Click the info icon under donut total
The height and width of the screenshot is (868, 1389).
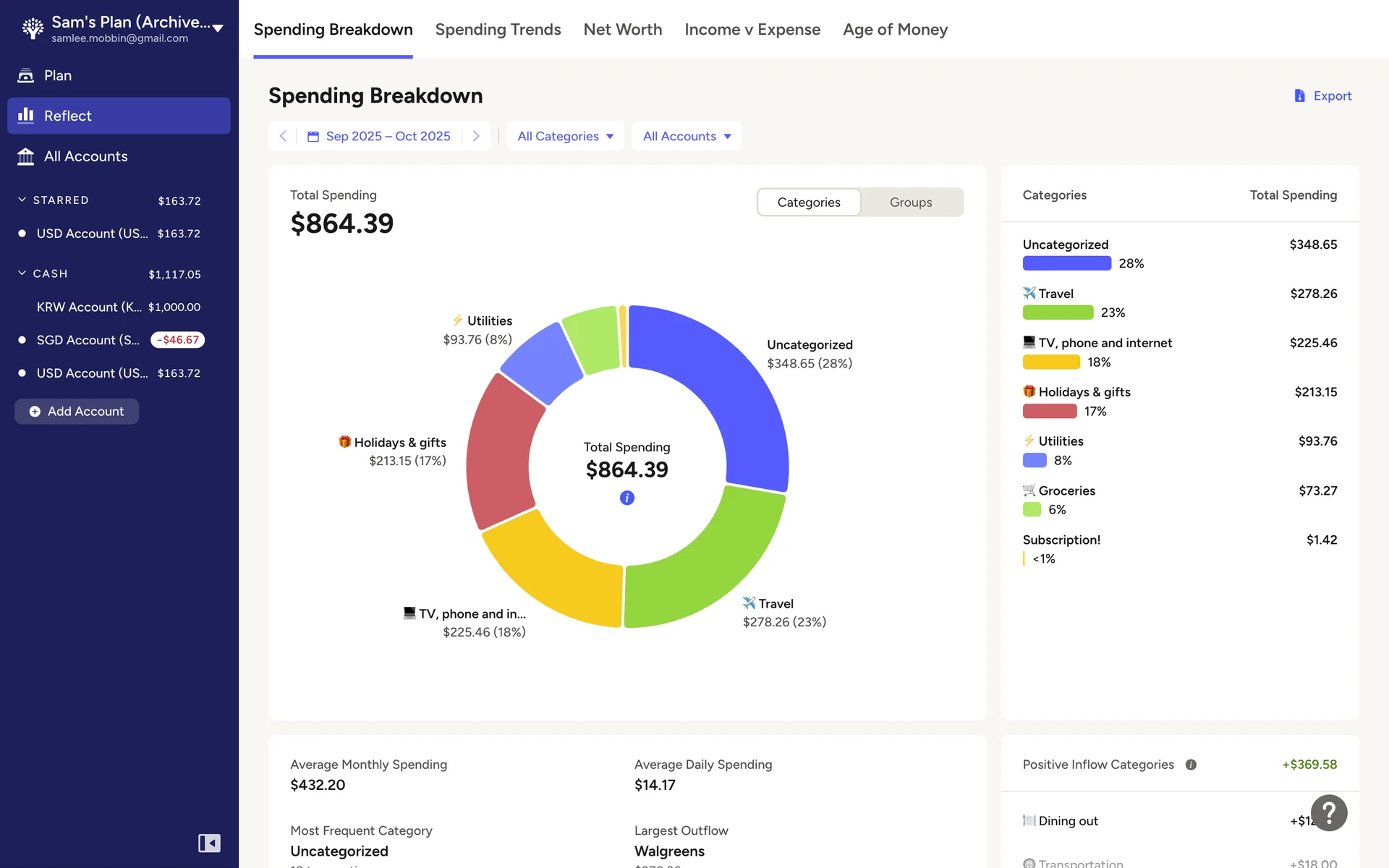pyautogui.click(x=626, y=498)
